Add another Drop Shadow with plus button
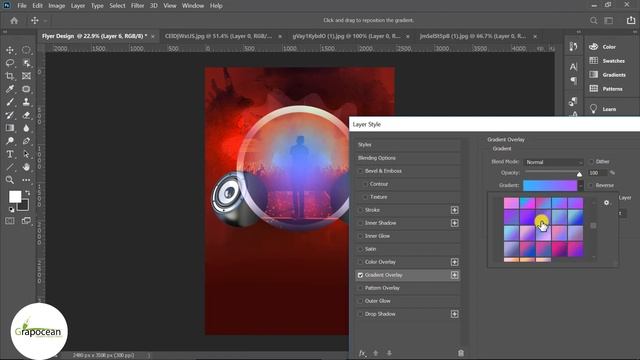Viewport: 640px width, 360px height. 454,314
